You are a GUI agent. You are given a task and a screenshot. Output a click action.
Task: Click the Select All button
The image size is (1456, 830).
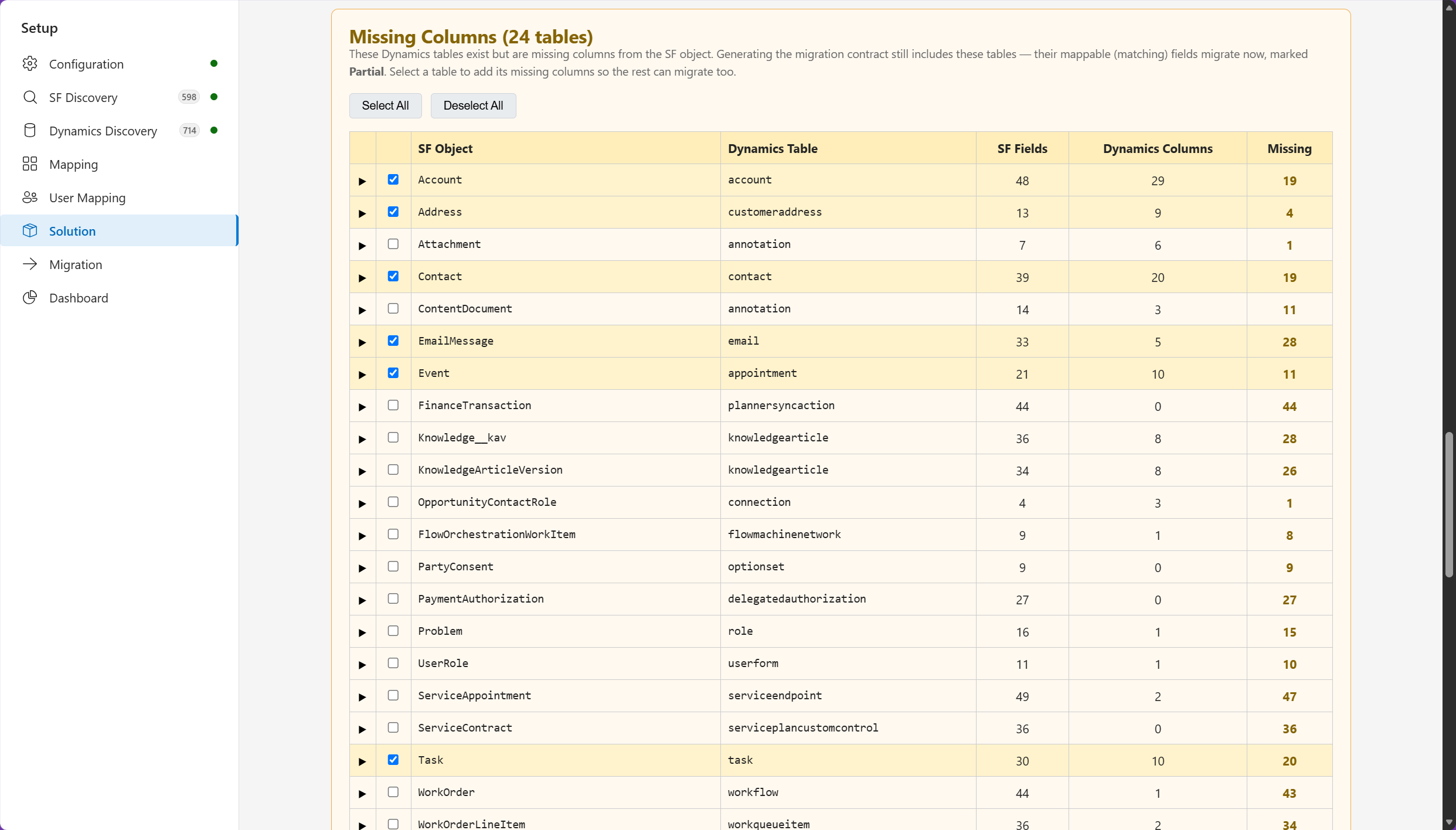coord(385,106)
